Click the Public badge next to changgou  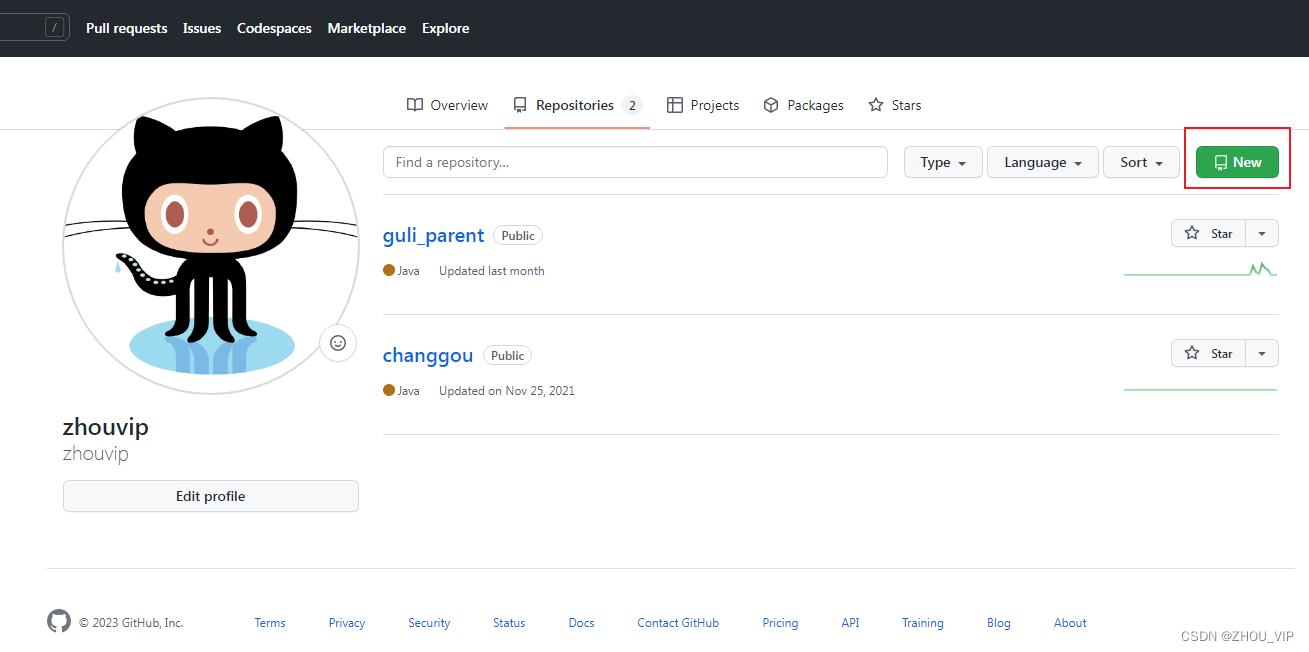click(x=508, y=355)
